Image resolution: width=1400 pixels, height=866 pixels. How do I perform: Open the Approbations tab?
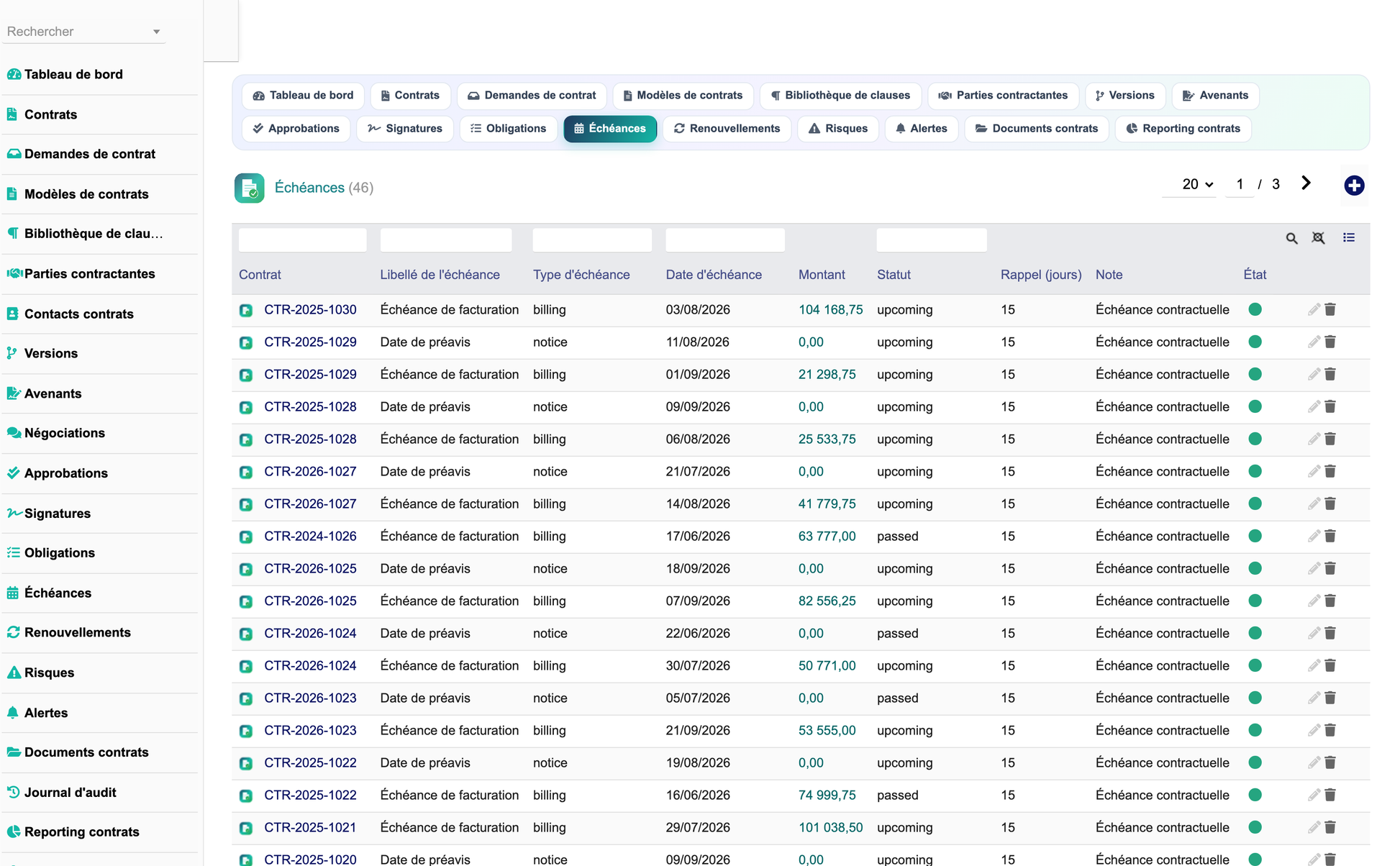click(x=296, y=129)
